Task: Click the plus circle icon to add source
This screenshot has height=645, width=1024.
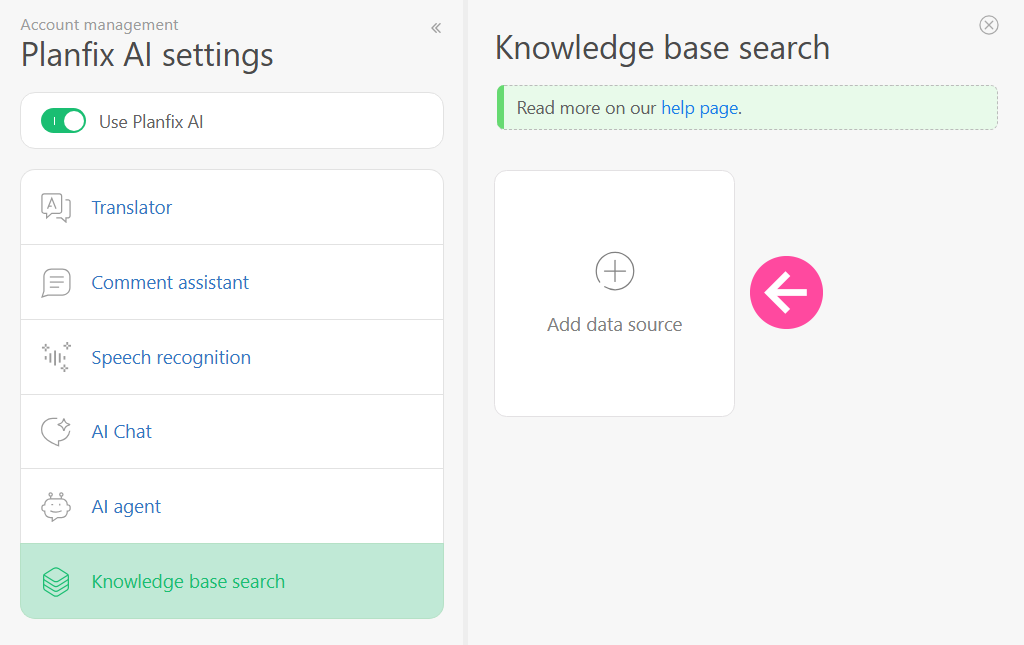Action: coord(615,271)
